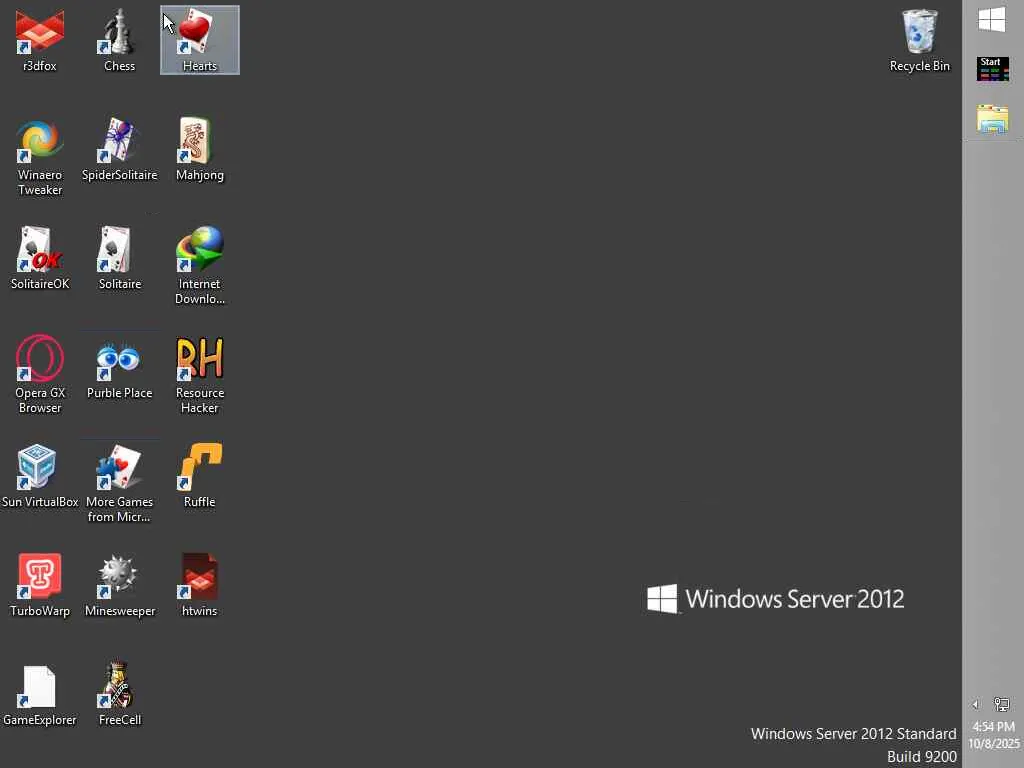Select the SpiderSolitaire shortcut
This screenshot has height=768, width=1024.
pyautogui.click(x=120, y=150)
